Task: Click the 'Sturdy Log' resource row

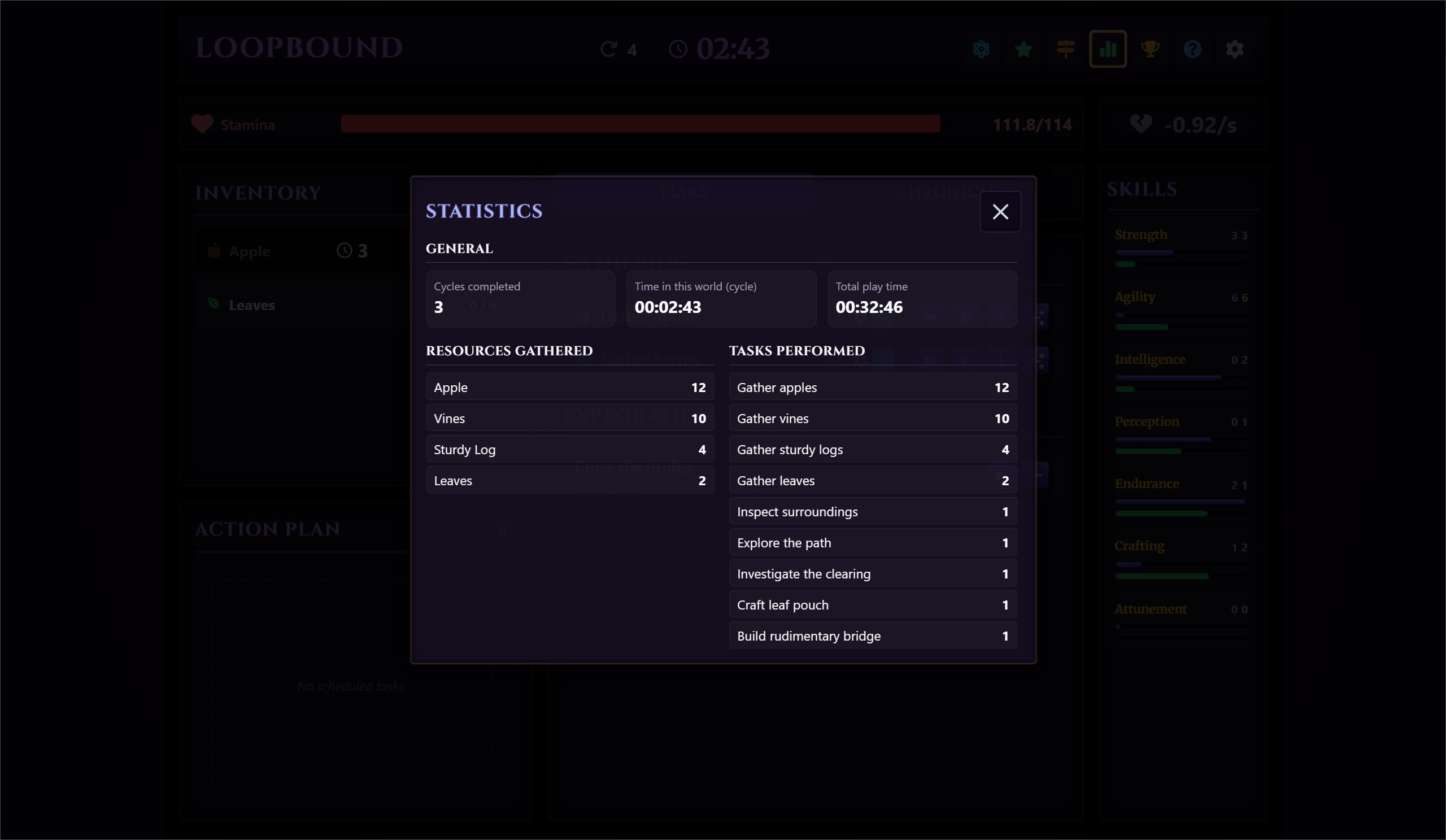Action: point(570,449)
